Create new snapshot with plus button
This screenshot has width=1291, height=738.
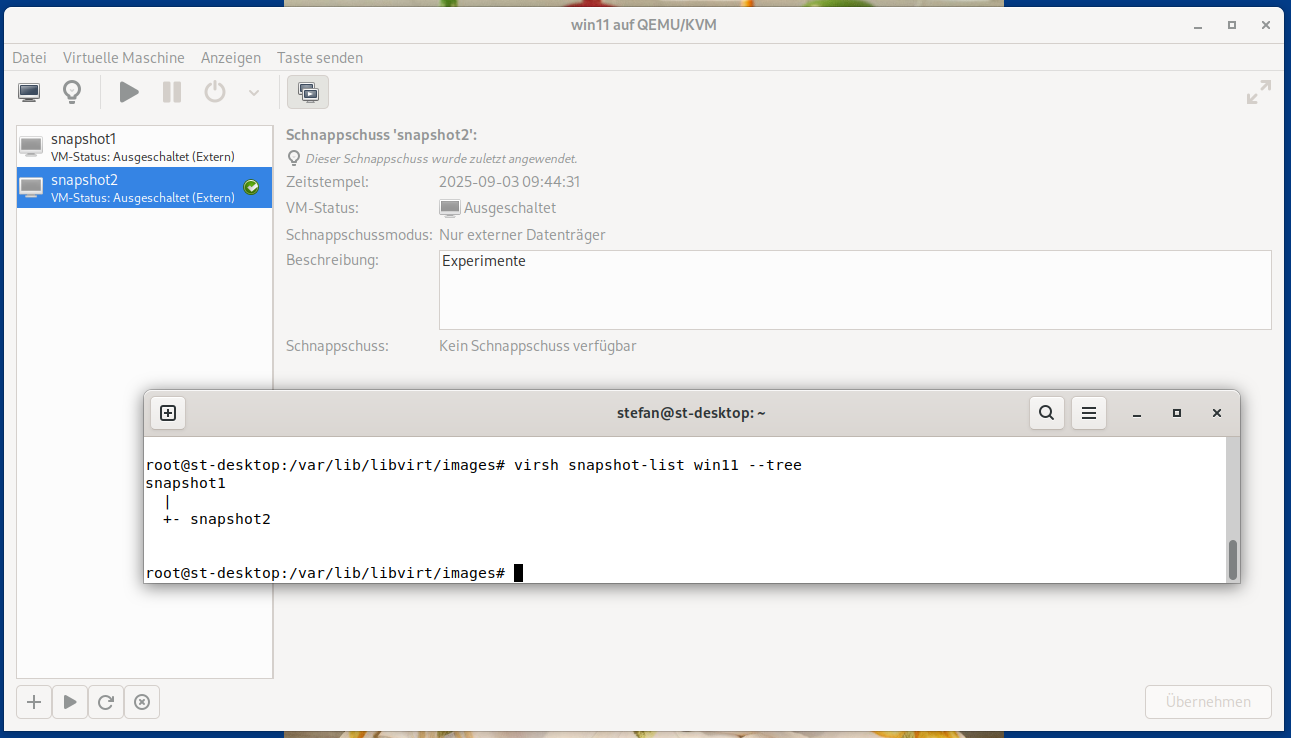click(34, 702)
